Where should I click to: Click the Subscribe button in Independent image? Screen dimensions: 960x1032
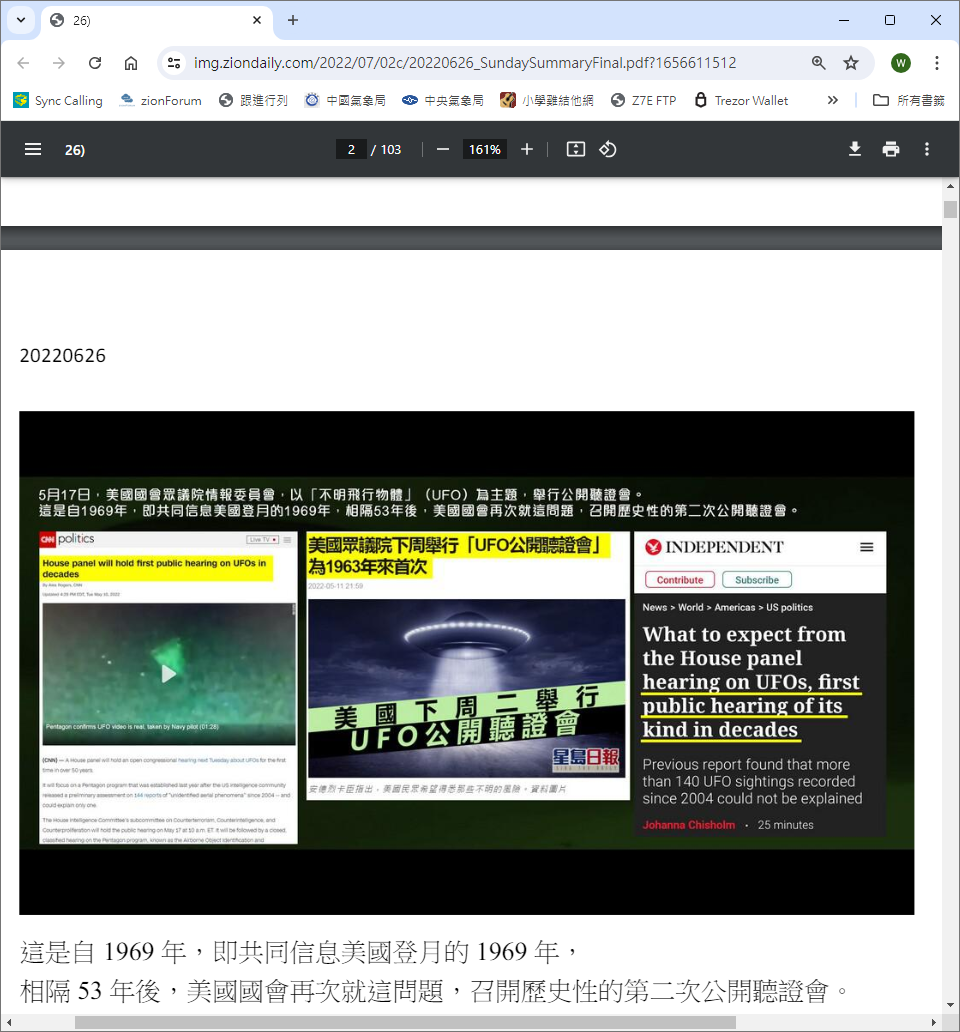tap(757, 580)
